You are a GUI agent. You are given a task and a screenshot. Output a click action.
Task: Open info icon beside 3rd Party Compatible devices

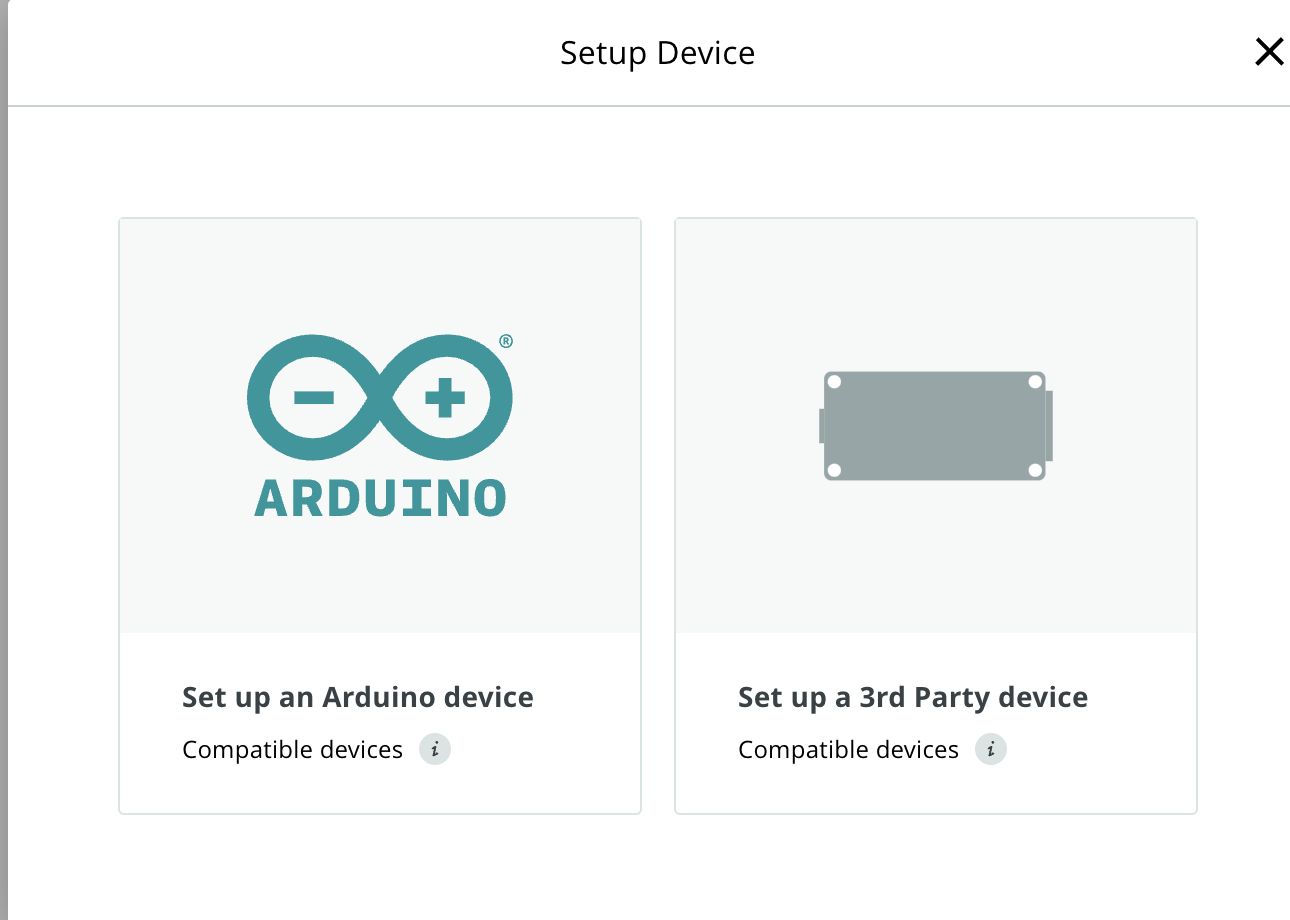click(x=990, y=749)
